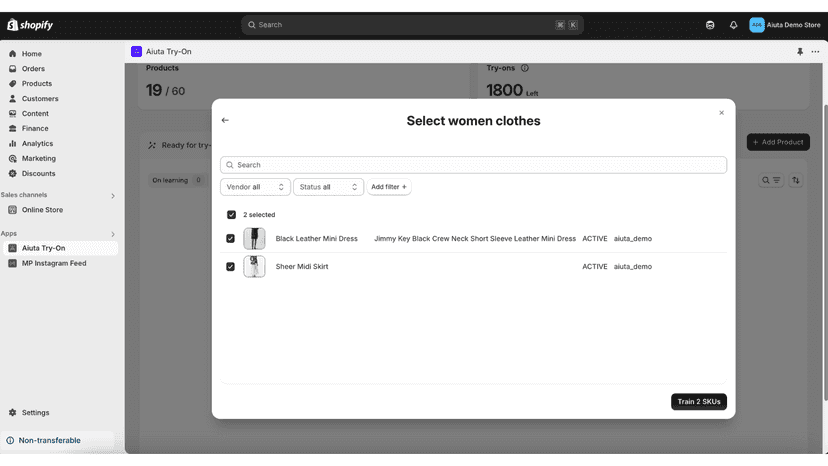Open Orders in the sidebar
Image resolution: width=828 pixels, height=466 pixels.
click(33, 69)
